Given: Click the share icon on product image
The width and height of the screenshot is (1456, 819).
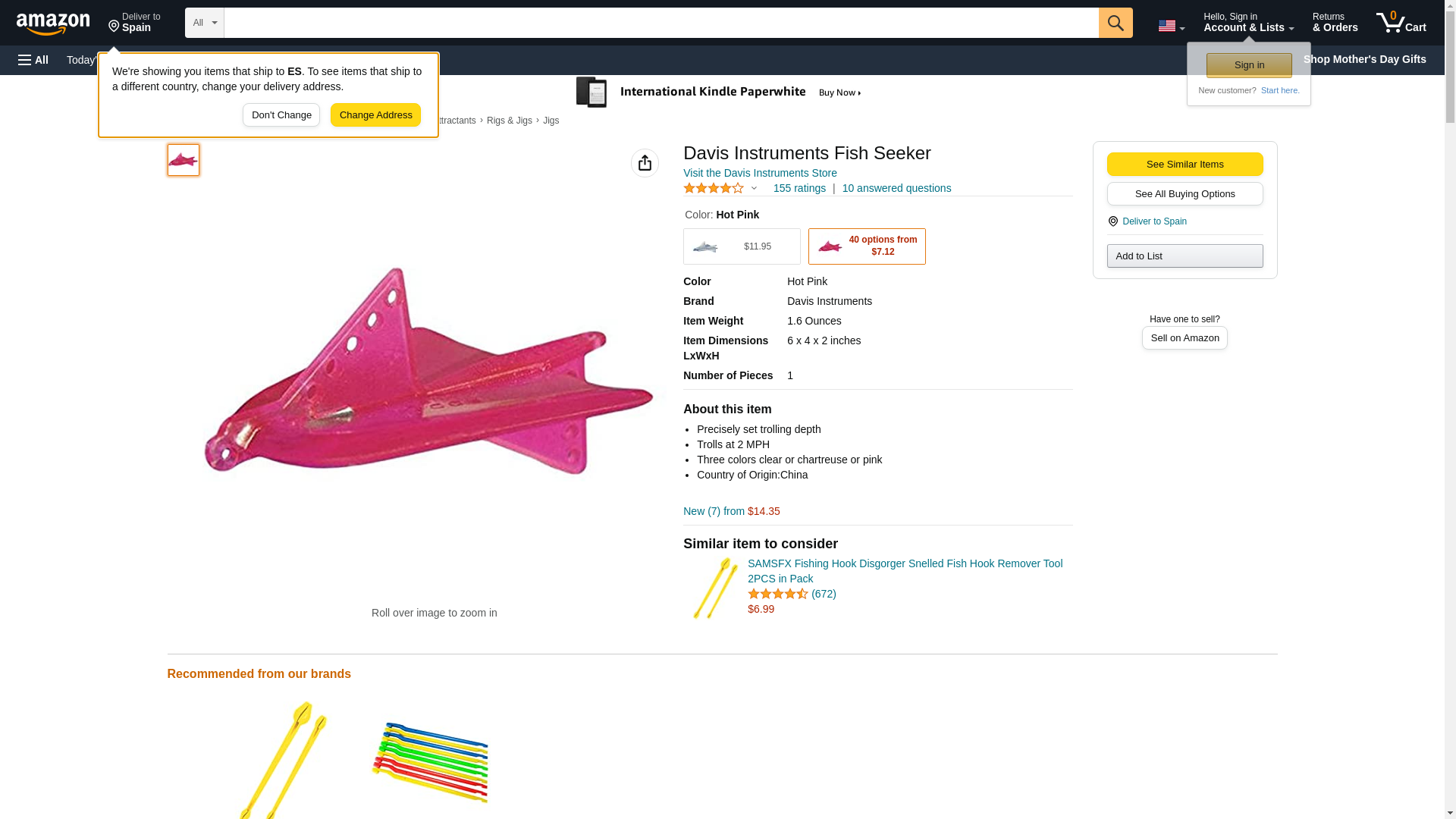Looking at the screenshot, I should tap(645, 163).
